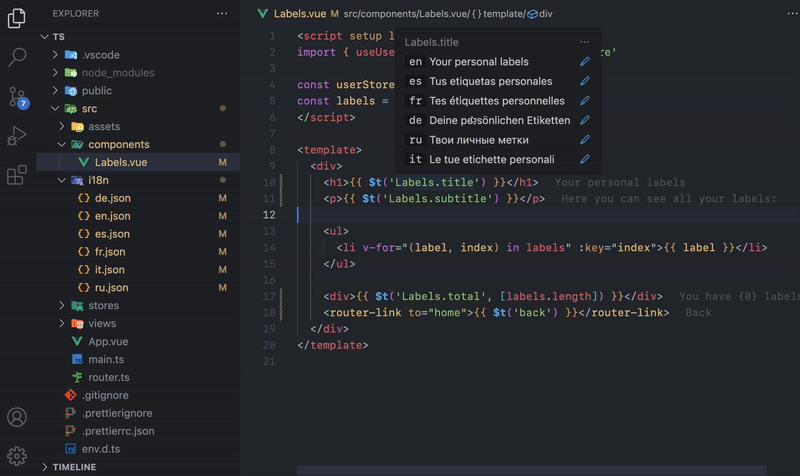Expand the public folder
This screenshot has height=476, width=800.
click(x=55, y=90)
